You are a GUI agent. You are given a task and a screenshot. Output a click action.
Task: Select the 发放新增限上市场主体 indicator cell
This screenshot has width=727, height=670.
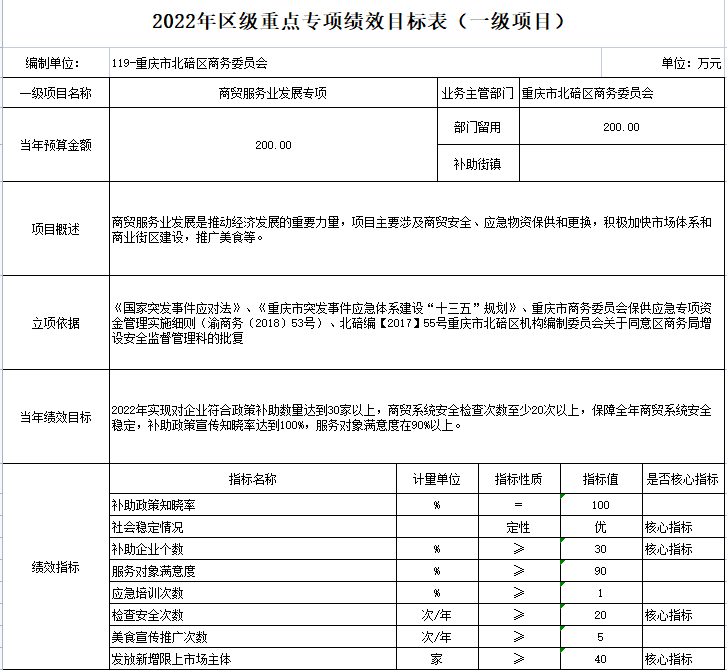coord(253,659)
